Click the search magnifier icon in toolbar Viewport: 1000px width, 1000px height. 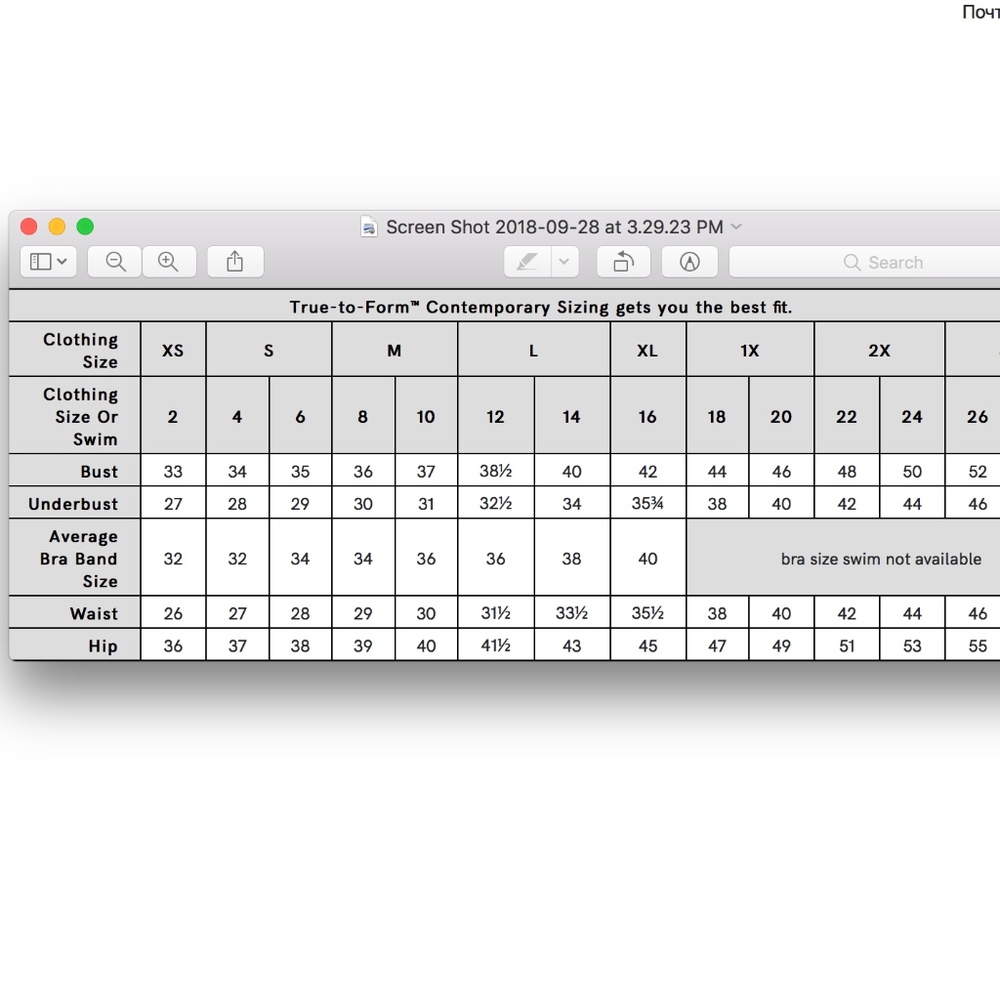(852, 262)
